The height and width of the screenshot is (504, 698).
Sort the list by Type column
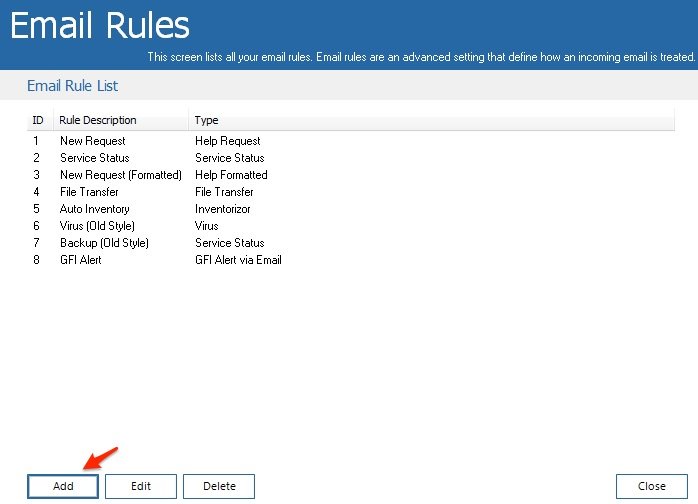coord(207,120)
